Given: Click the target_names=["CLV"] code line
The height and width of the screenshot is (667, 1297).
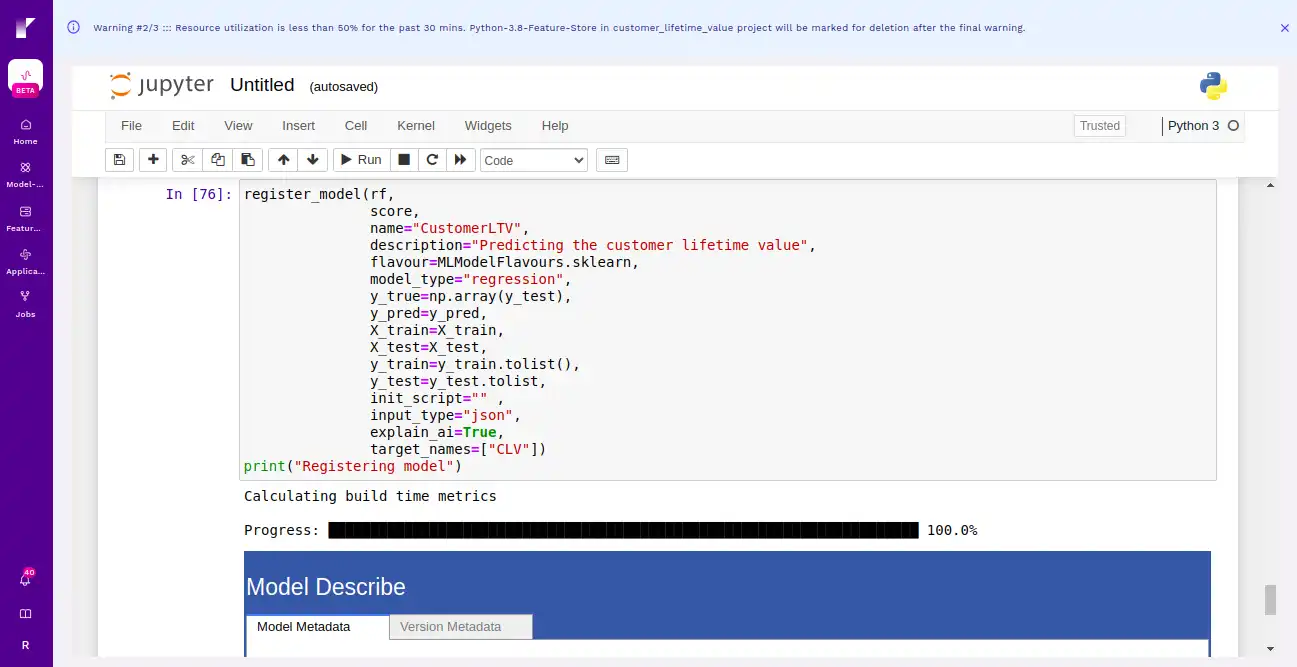Looking at the screenshot, I should (x=458, y=449).
